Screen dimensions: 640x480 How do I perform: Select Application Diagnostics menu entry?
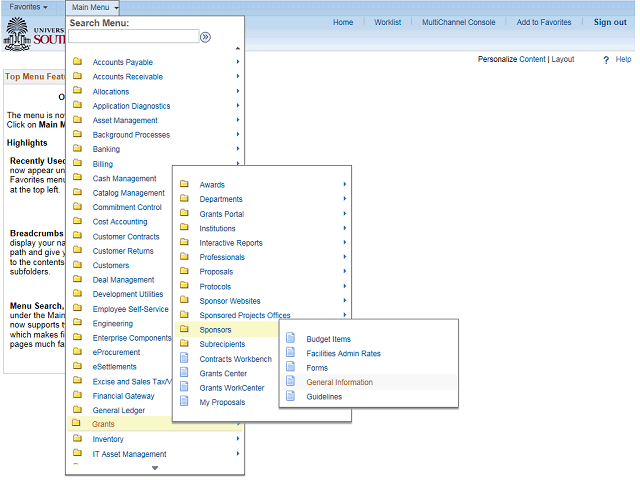pos(131,106)
